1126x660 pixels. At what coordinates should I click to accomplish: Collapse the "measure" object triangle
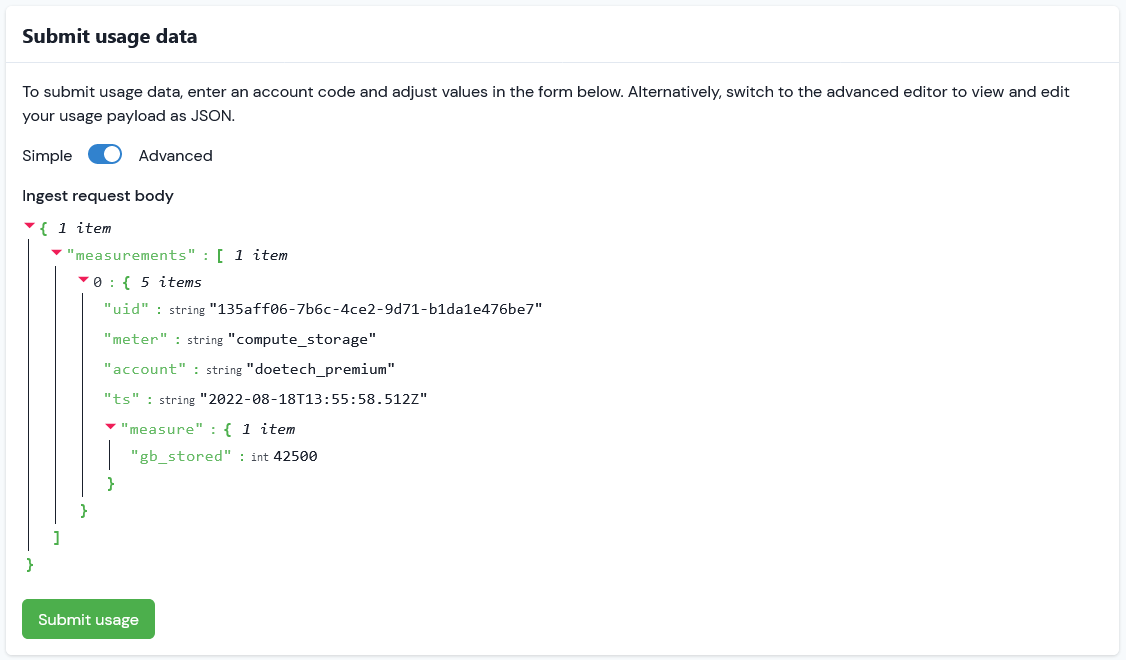click(x=111, y=427)
